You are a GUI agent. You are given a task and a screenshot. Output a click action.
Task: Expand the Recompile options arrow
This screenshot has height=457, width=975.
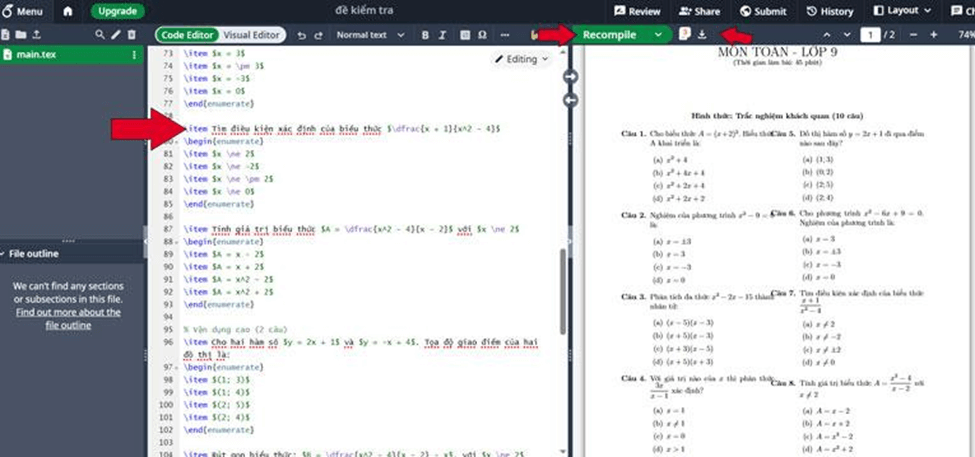657,35
